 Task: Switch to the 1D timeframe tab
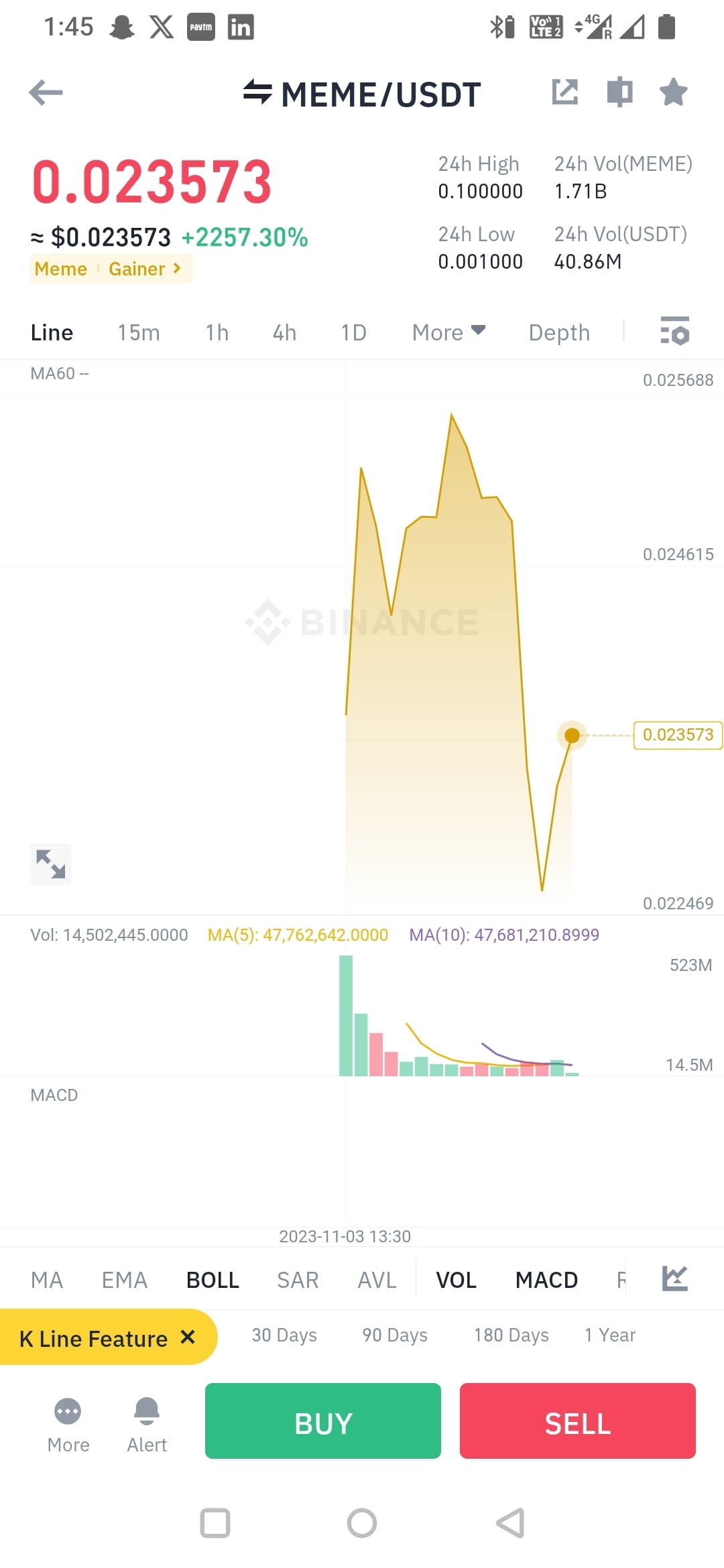[x=353, y=332]
